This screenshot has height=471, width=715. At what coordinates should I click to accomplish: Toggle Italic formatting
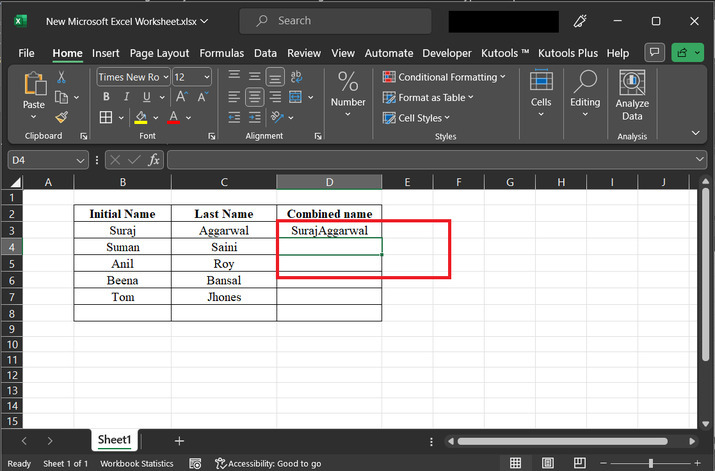click(x=127, y=97)
